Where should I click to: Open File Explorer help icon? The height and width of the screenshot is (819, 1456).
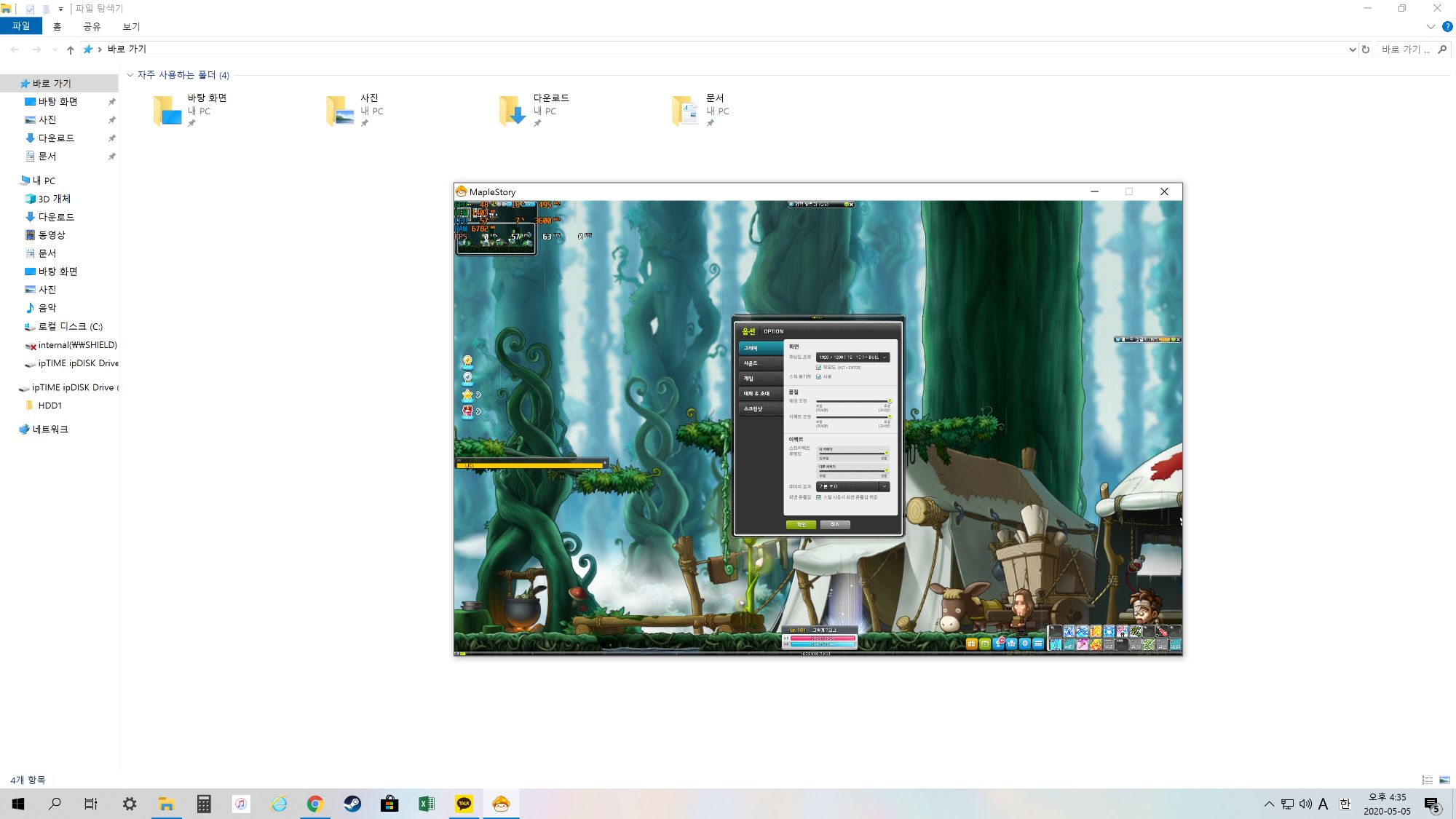tap(1447, 26)
